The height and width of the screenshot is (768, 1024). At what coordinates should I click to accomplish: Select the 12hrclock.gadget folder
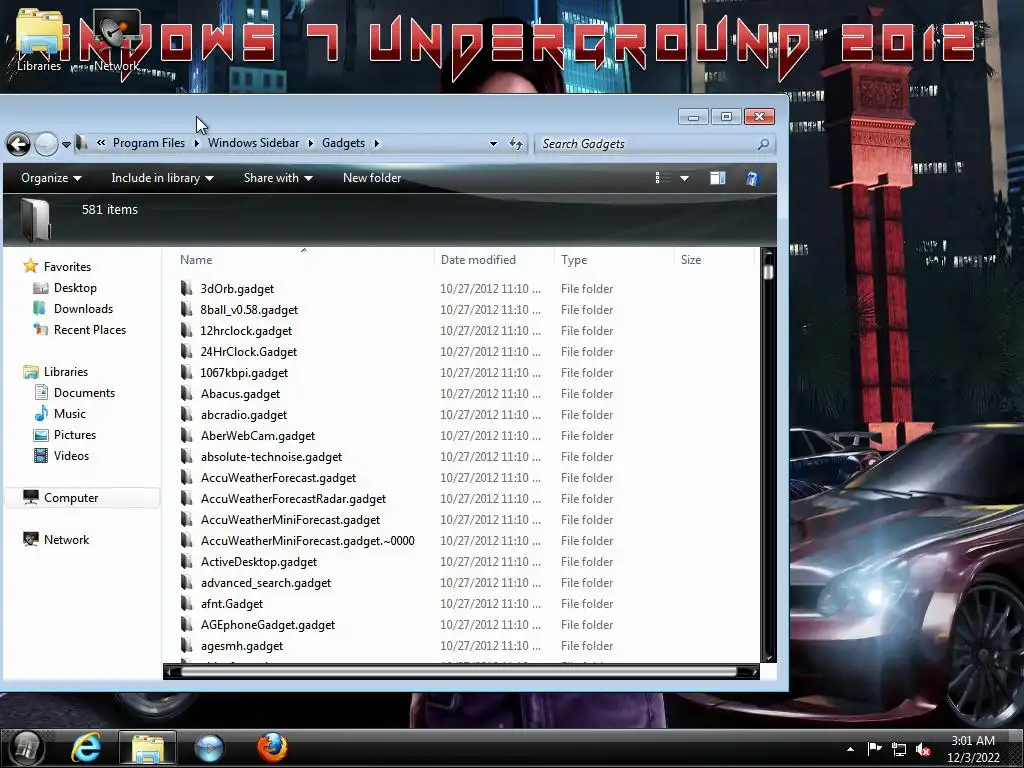click(x=246, y=330)
